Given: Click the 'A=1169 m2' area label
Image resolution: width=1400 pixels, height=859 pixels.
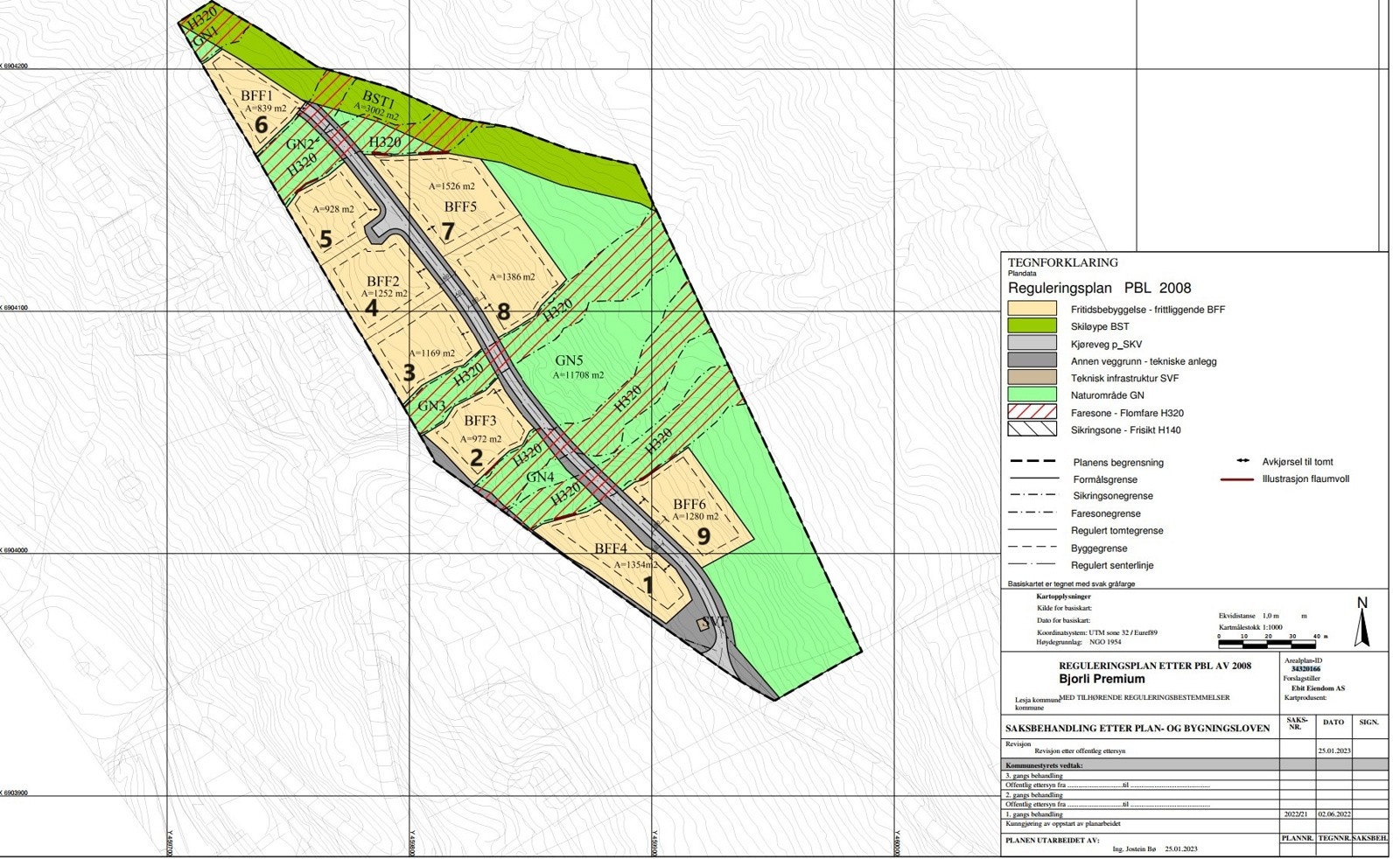Looking at the screenshot, I should point(430,353).
